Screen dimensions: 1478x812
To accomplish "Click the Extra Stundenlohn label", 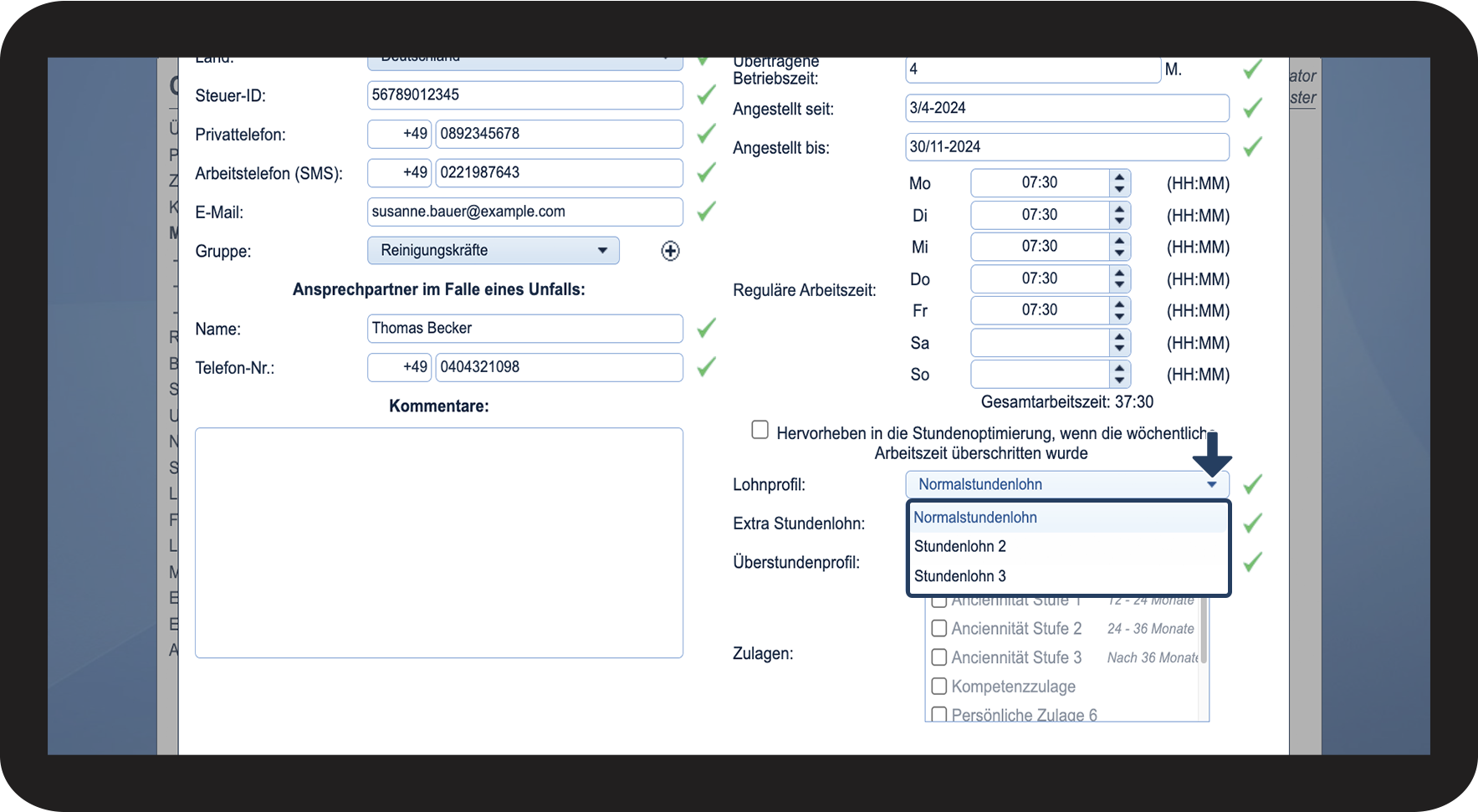I will point(799,523).
